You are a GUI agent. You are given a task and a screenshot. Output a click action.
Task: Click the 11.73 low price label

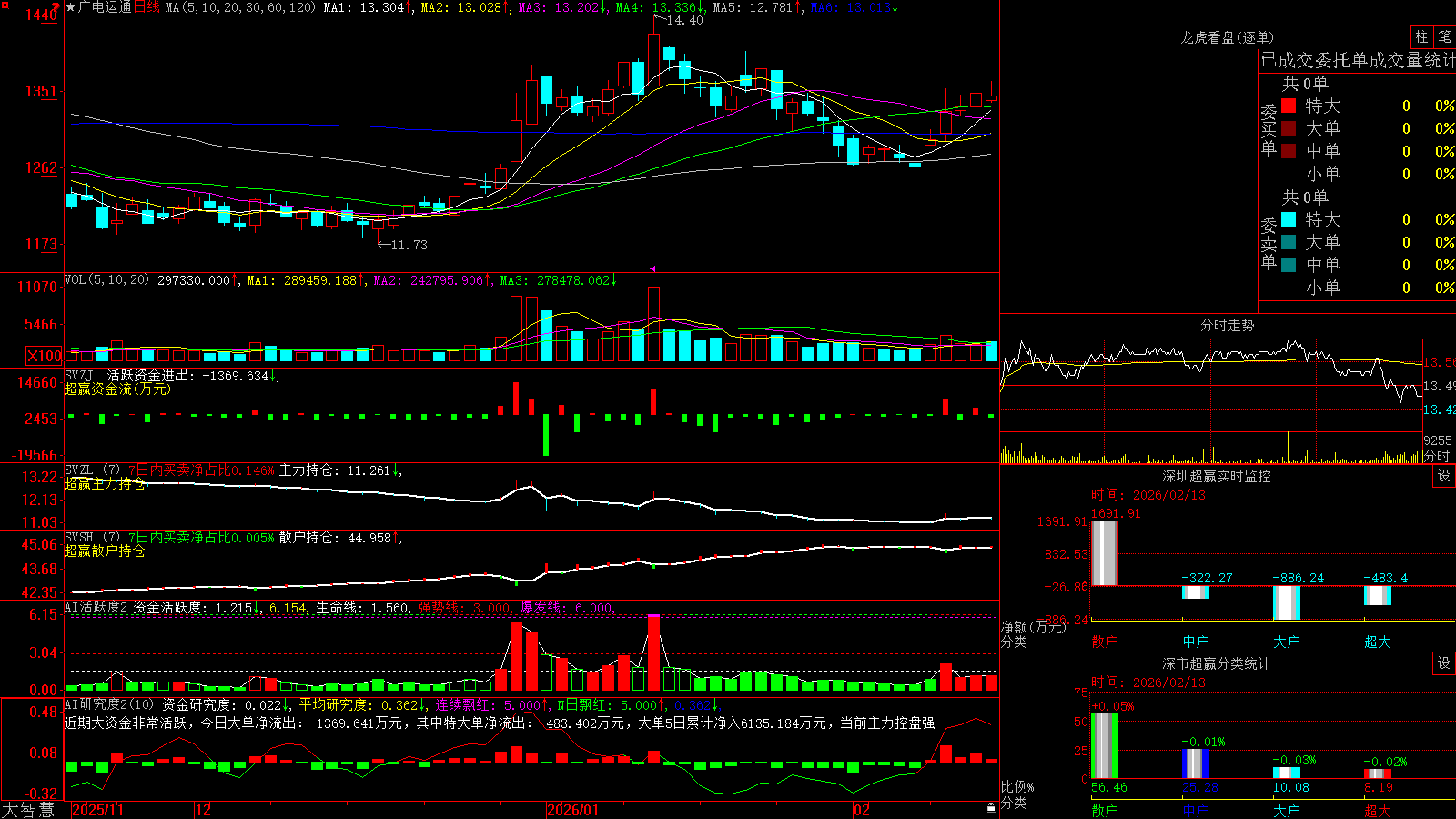(x=409, y=245)
